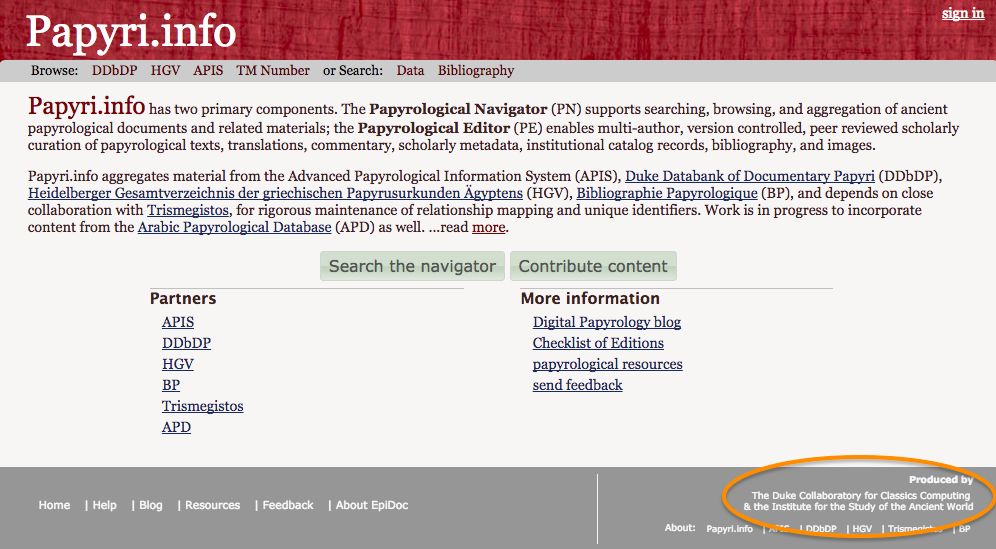Click the bold Papyrological Editor text

(434, 128)
